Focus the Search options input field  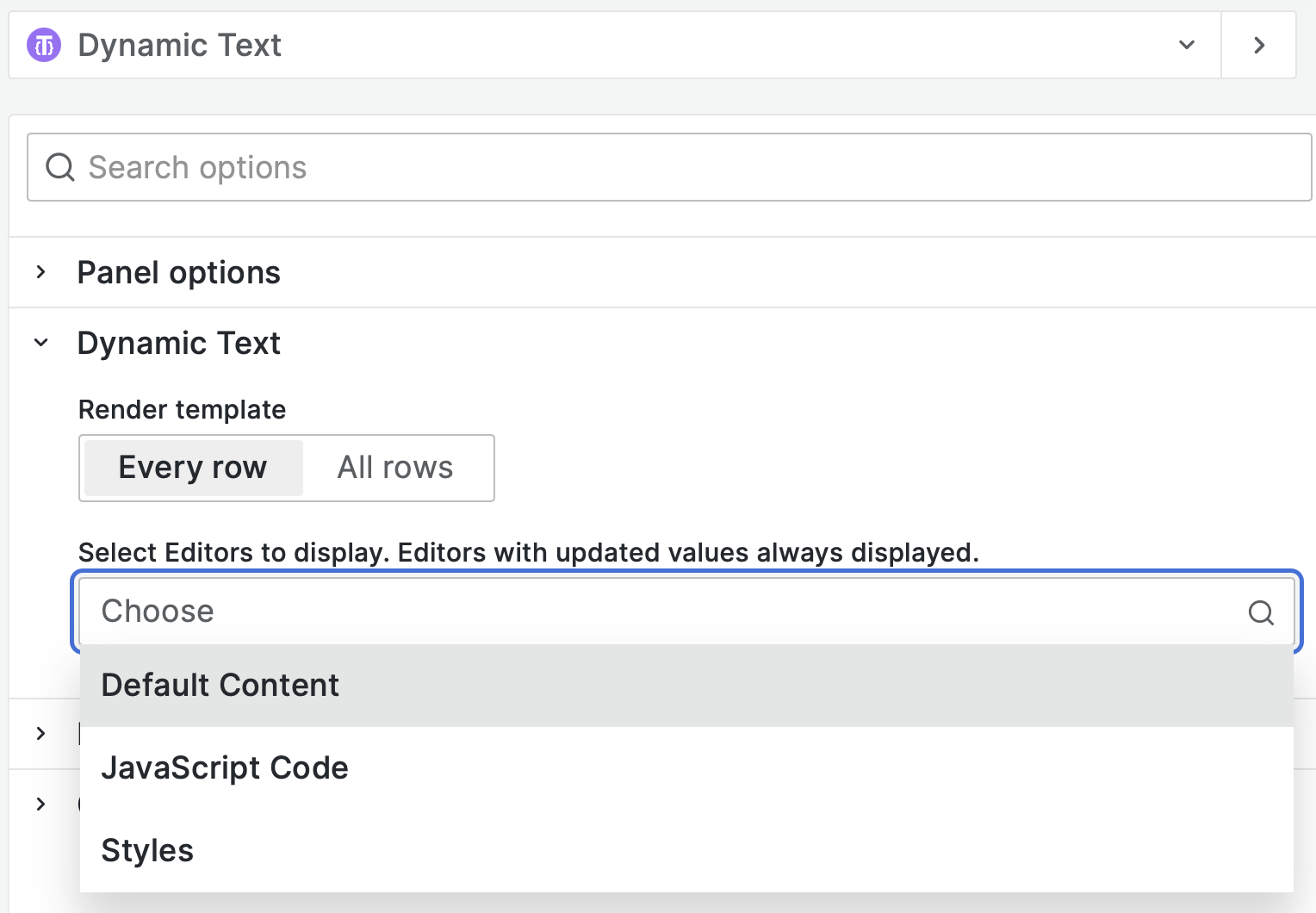point(669,167)
